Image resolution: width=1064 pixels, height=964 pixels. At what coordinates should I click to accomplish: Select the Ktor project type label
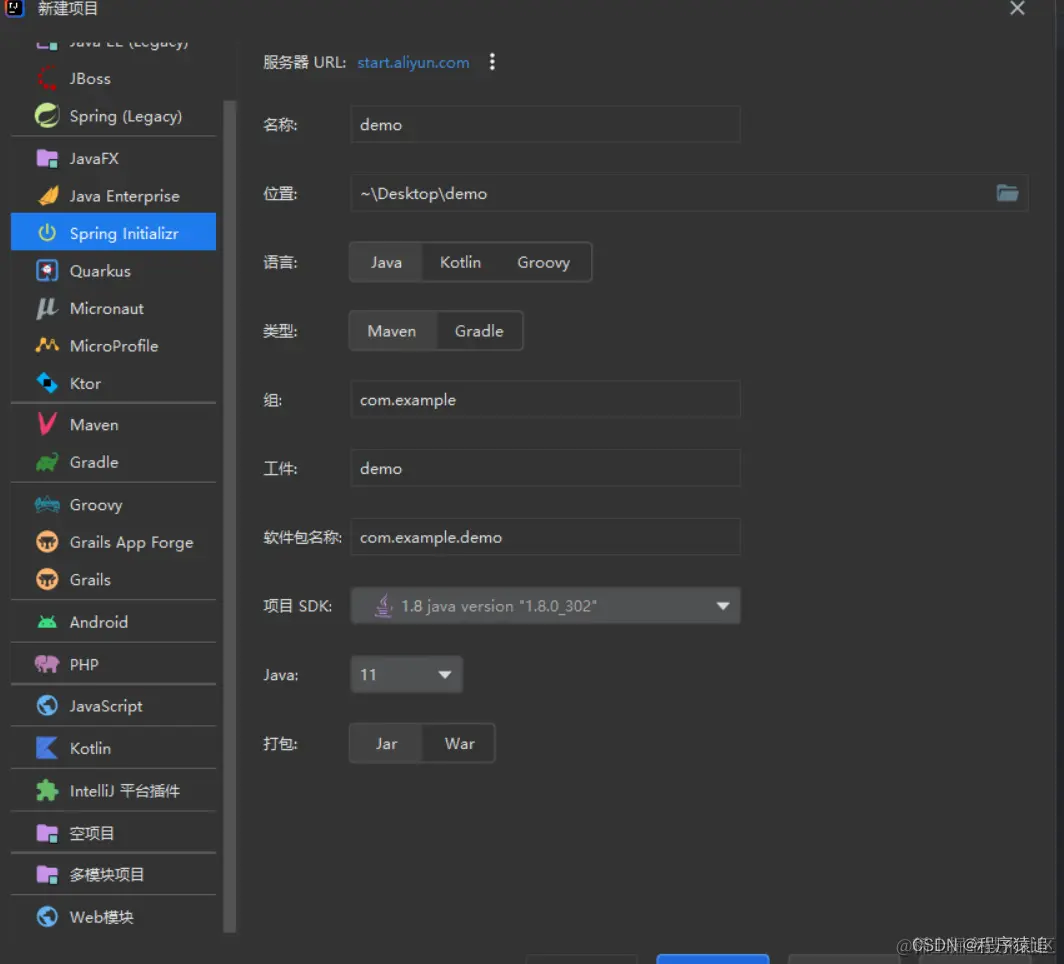tap(86, 384)
